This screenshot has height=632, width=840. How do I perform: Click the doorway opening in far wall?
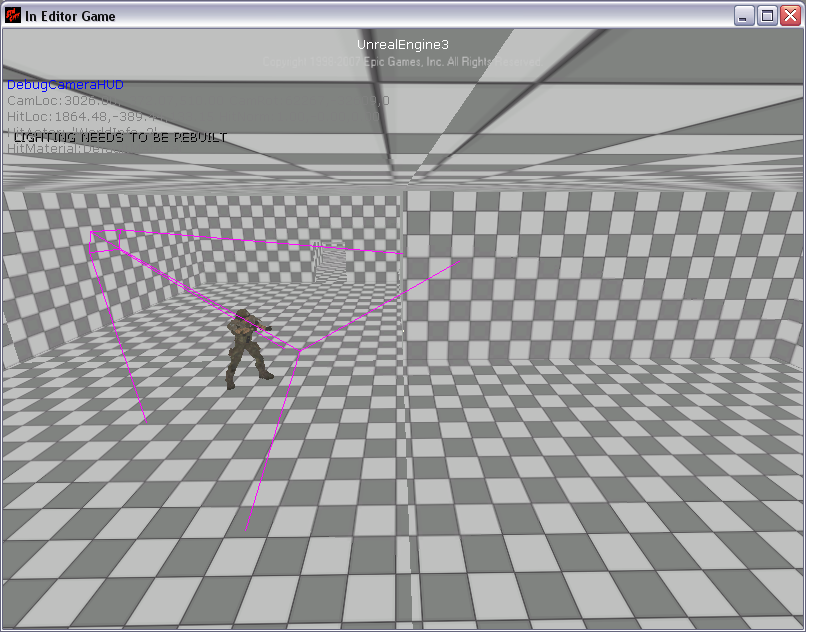[x=331, y=263]
